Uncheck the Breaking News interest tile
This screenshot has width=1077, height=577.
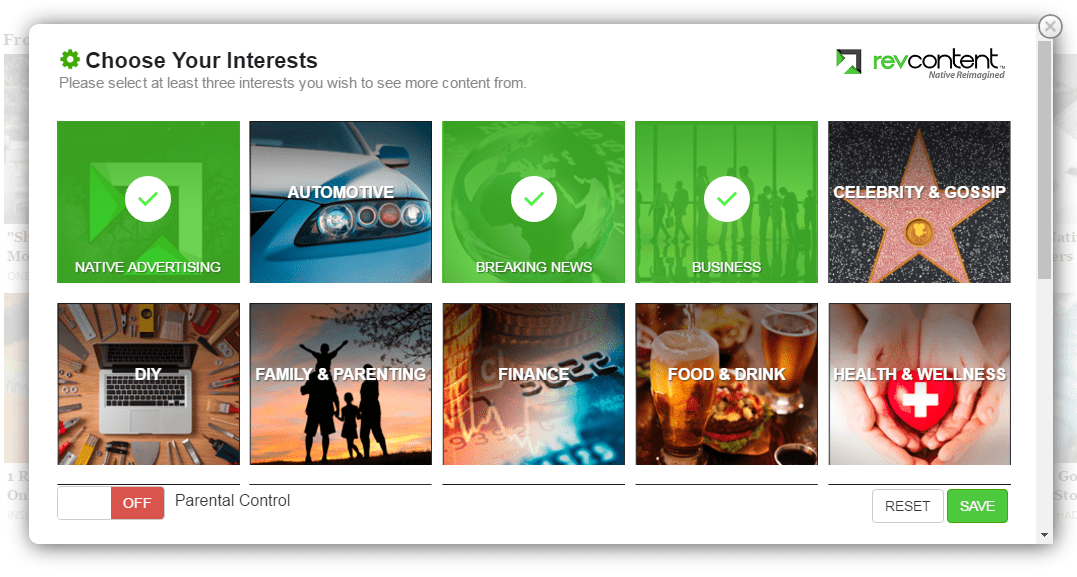click(534, 202)
